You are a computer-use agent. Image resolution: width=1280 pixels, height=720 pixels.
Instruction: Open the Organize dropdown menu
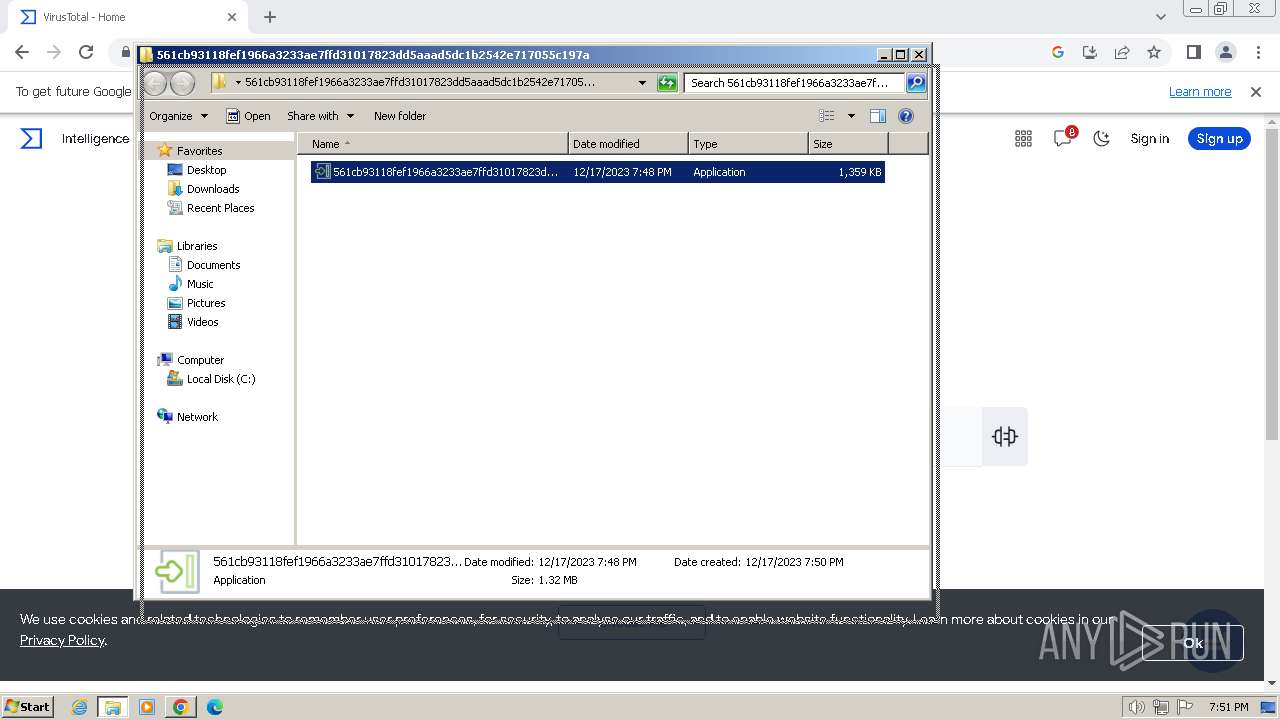click(x=179, y=116)
